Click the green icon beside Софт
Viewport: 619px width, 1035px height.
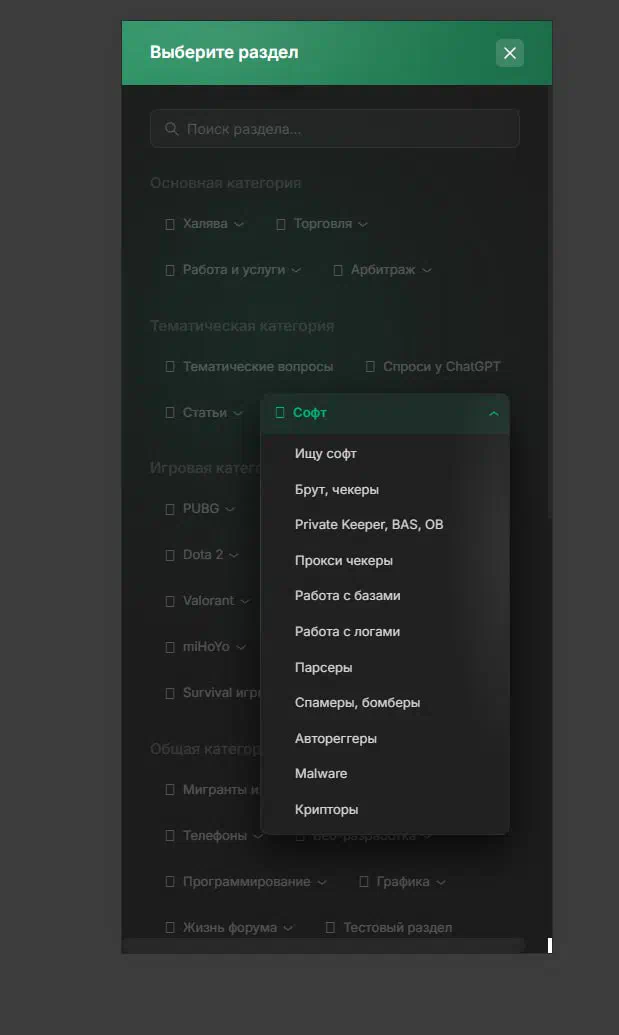[280, 413]
